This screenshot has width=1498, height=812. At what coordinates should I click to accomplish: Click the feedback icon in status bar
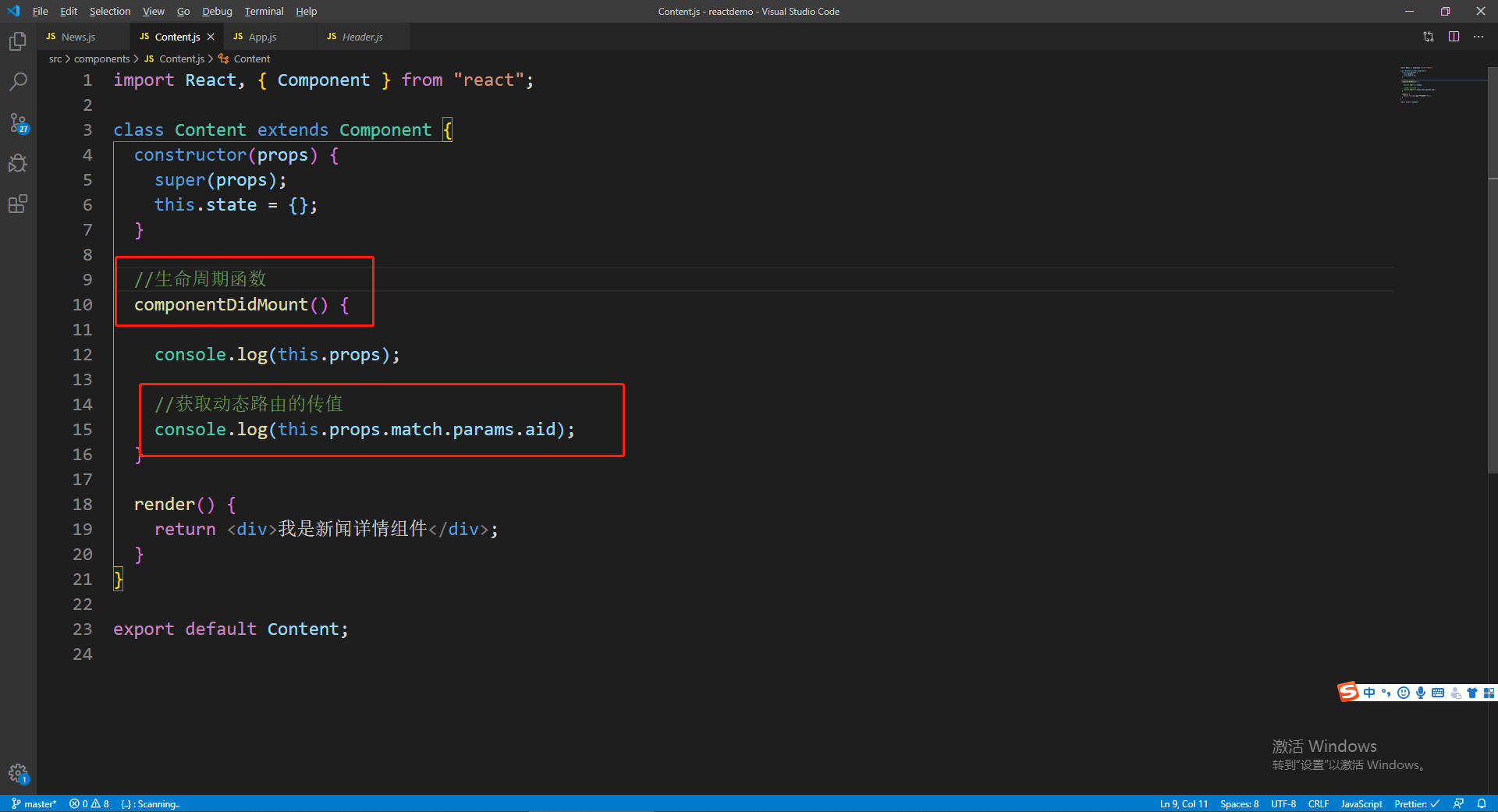pyautogui.click(x=1458, y=803)
